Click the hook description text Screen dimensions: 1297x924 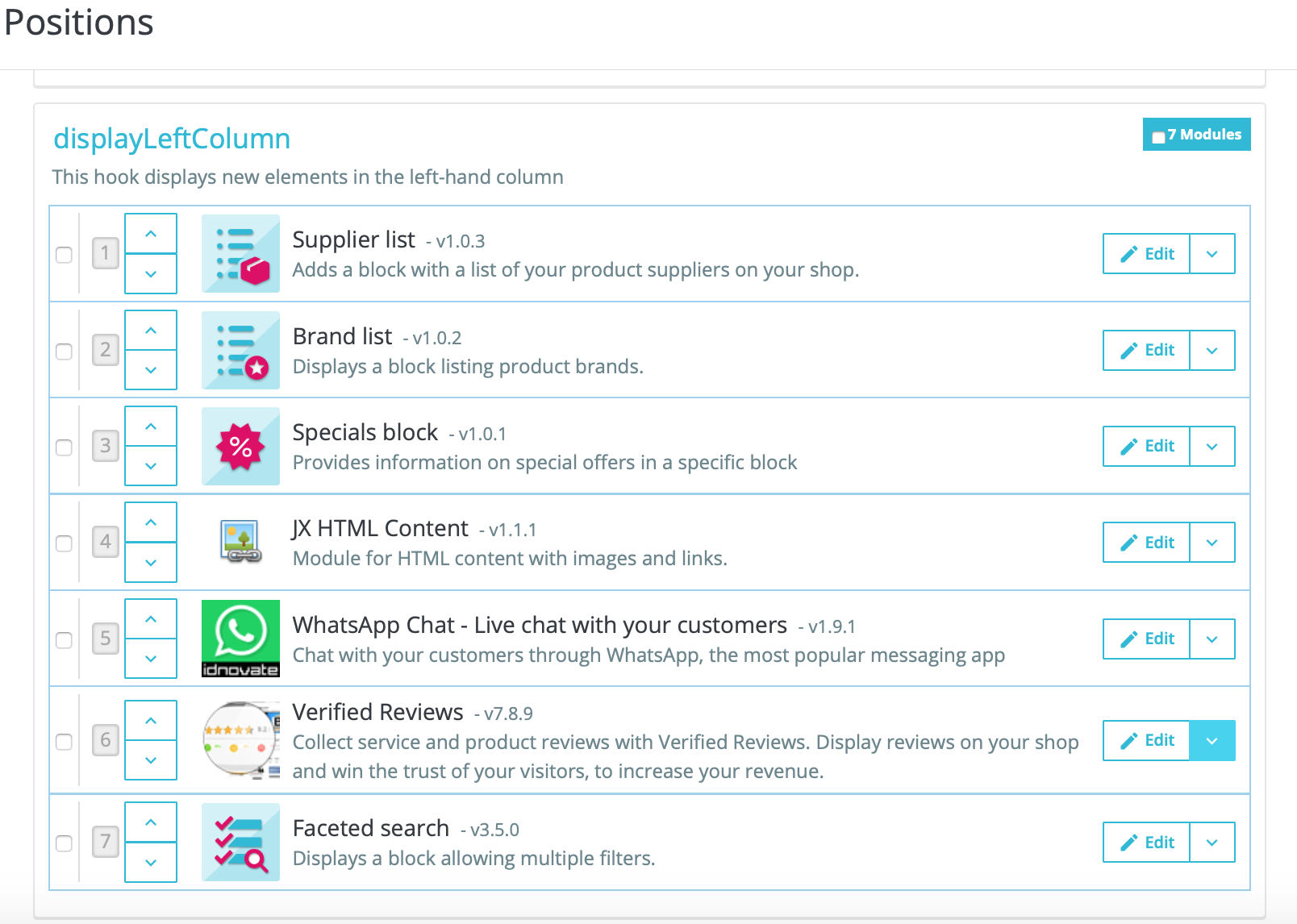click(308, 177)
